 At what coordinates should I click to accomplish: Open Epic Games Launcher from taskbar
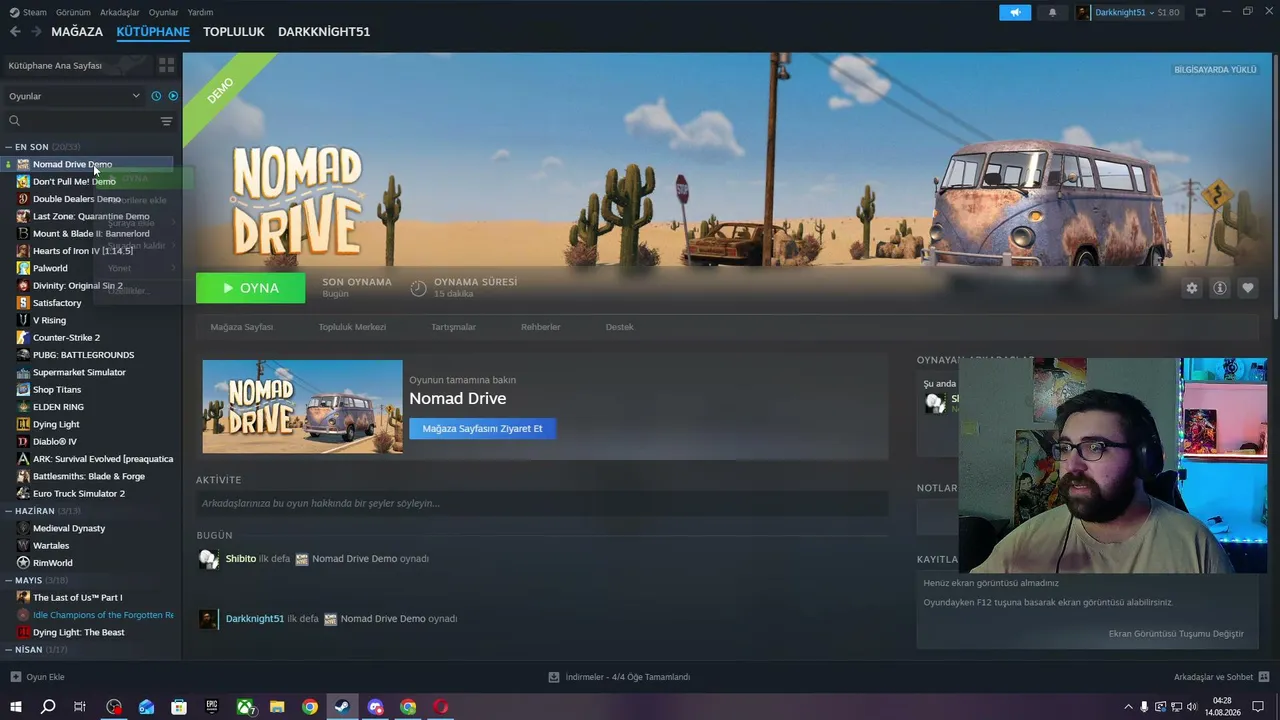pyautogui.click(x=212, y=707)
